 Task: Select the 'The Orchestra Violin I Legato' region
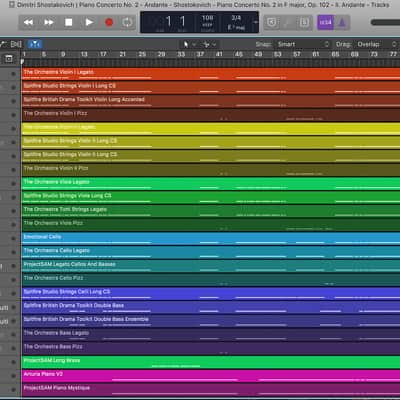coord(211,74)
